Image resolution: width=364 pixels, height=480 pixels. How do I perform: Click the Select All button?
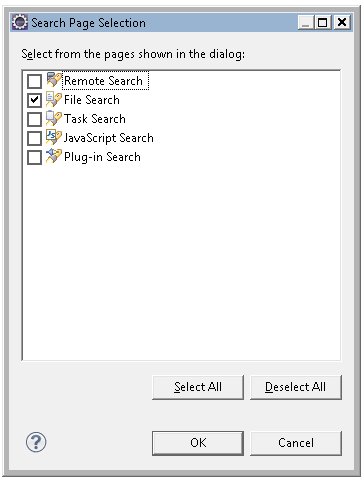[x=198, y=387]
